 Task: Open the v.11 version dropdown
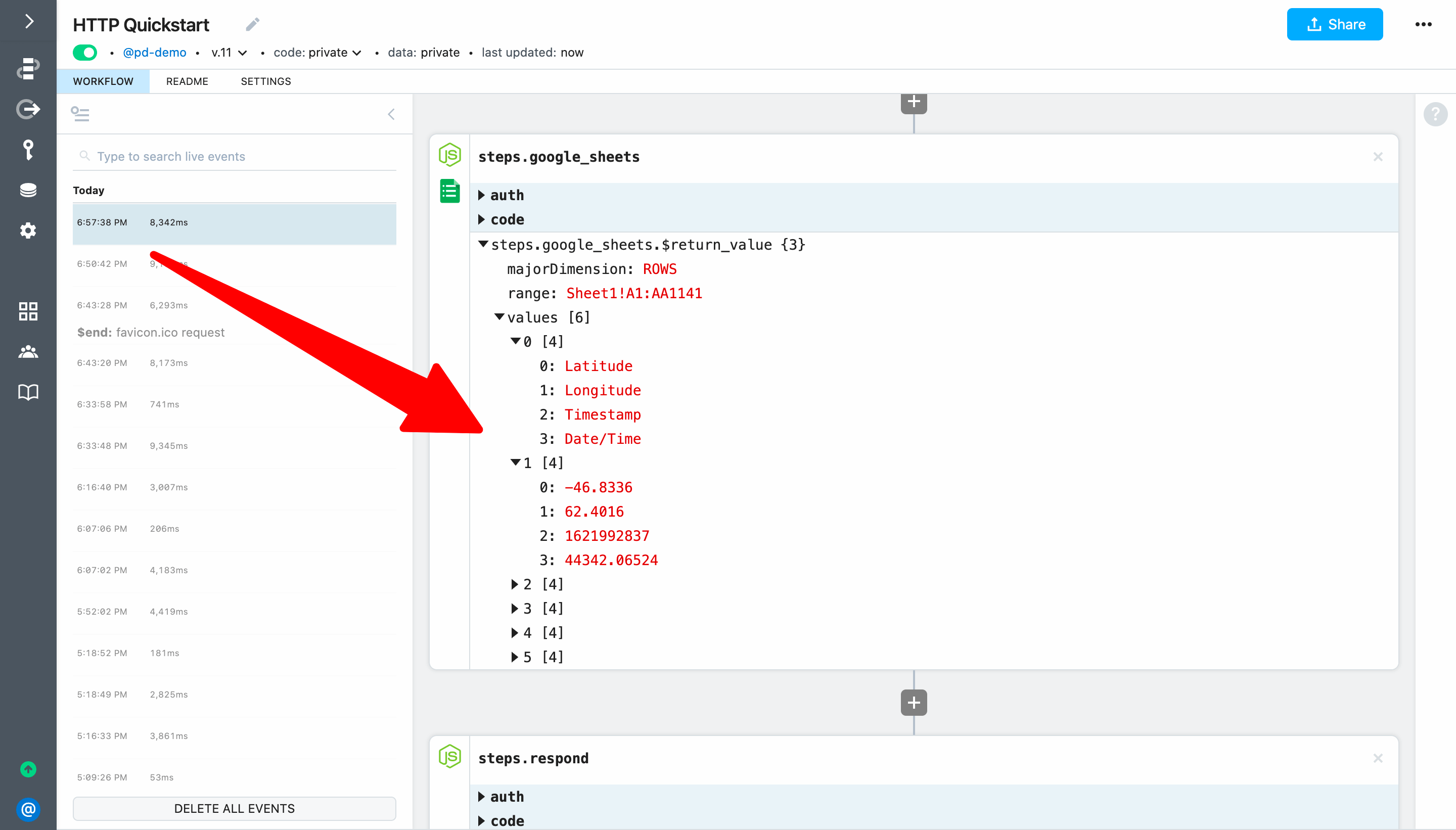[229, 53]
